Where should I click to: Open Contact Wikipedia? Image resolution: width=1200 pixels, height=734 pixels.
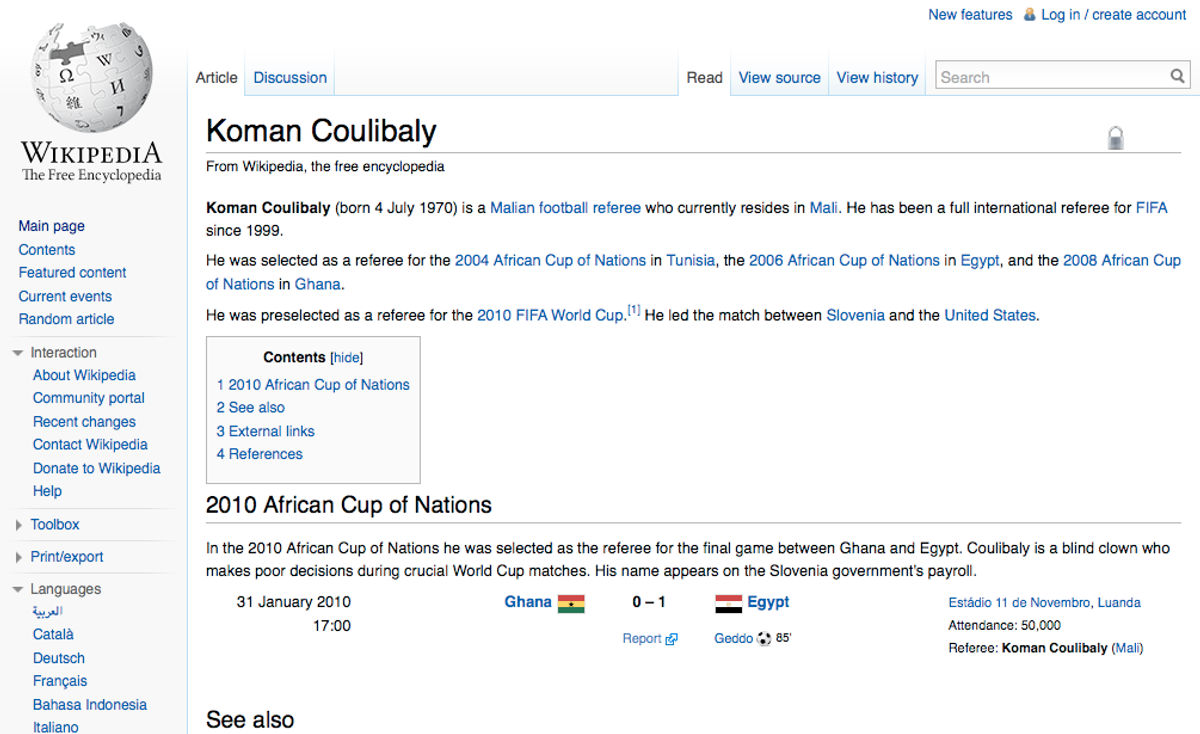click(90, 444)
